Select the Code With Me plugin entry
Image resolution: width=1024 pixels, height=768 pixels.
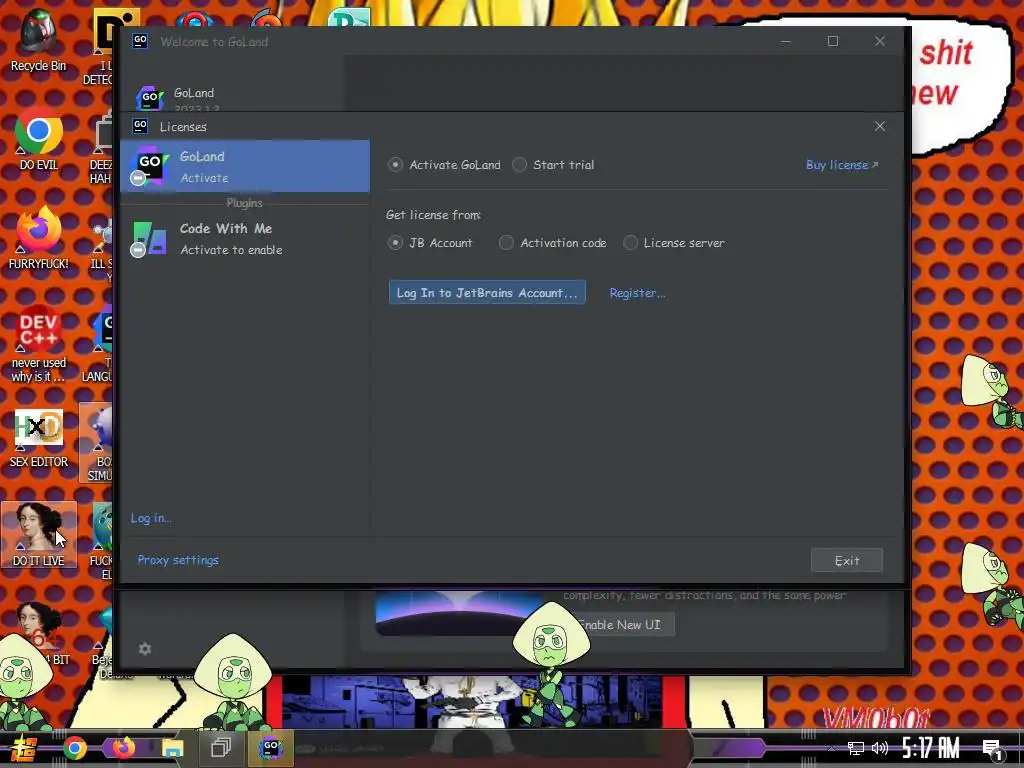(x=245, y=238)
